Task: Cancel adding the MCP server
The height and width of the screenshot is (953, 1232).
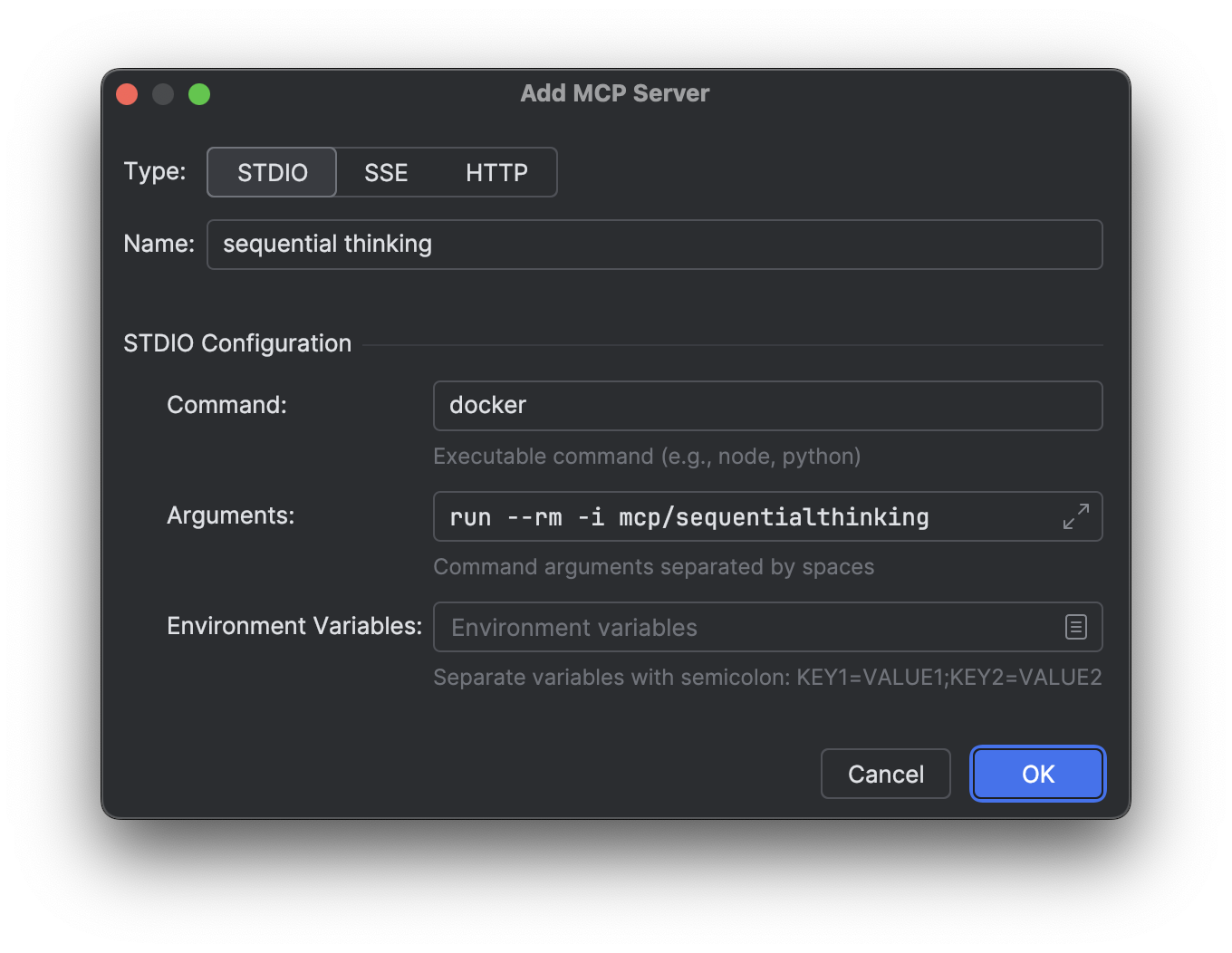Action: pyautogui.click(x=885, y=774)
